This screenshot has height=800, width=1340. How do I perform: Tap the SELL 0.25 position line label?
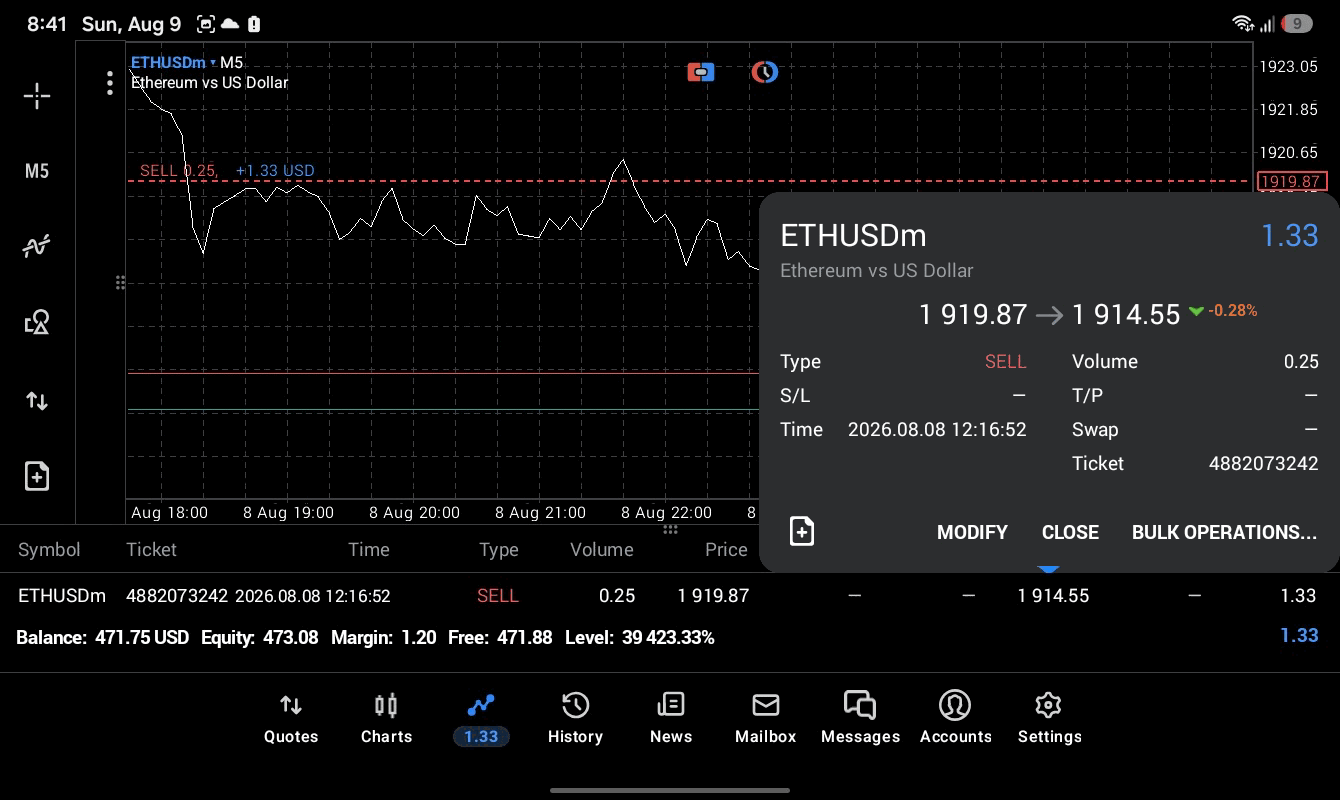point(178,170)
